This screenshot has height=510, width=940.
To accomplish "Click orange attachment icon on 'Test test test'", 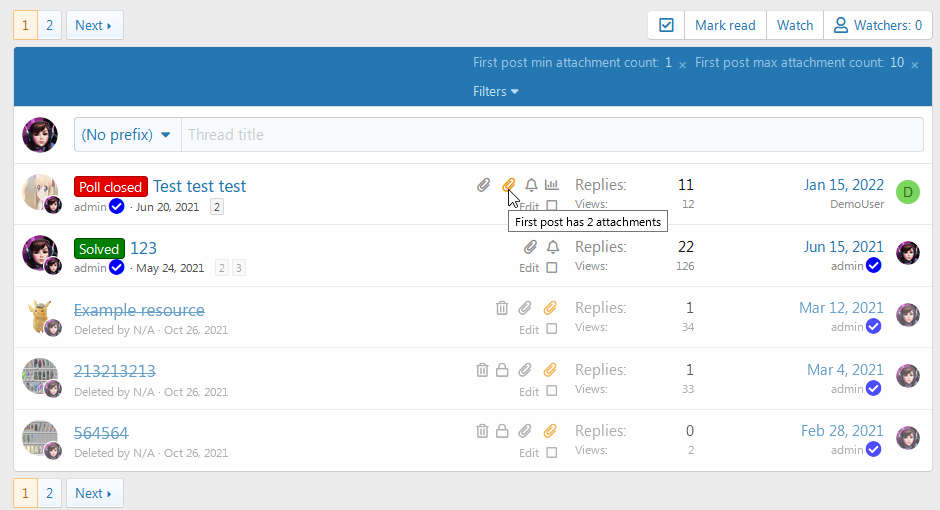I will (x=508, y=185).
